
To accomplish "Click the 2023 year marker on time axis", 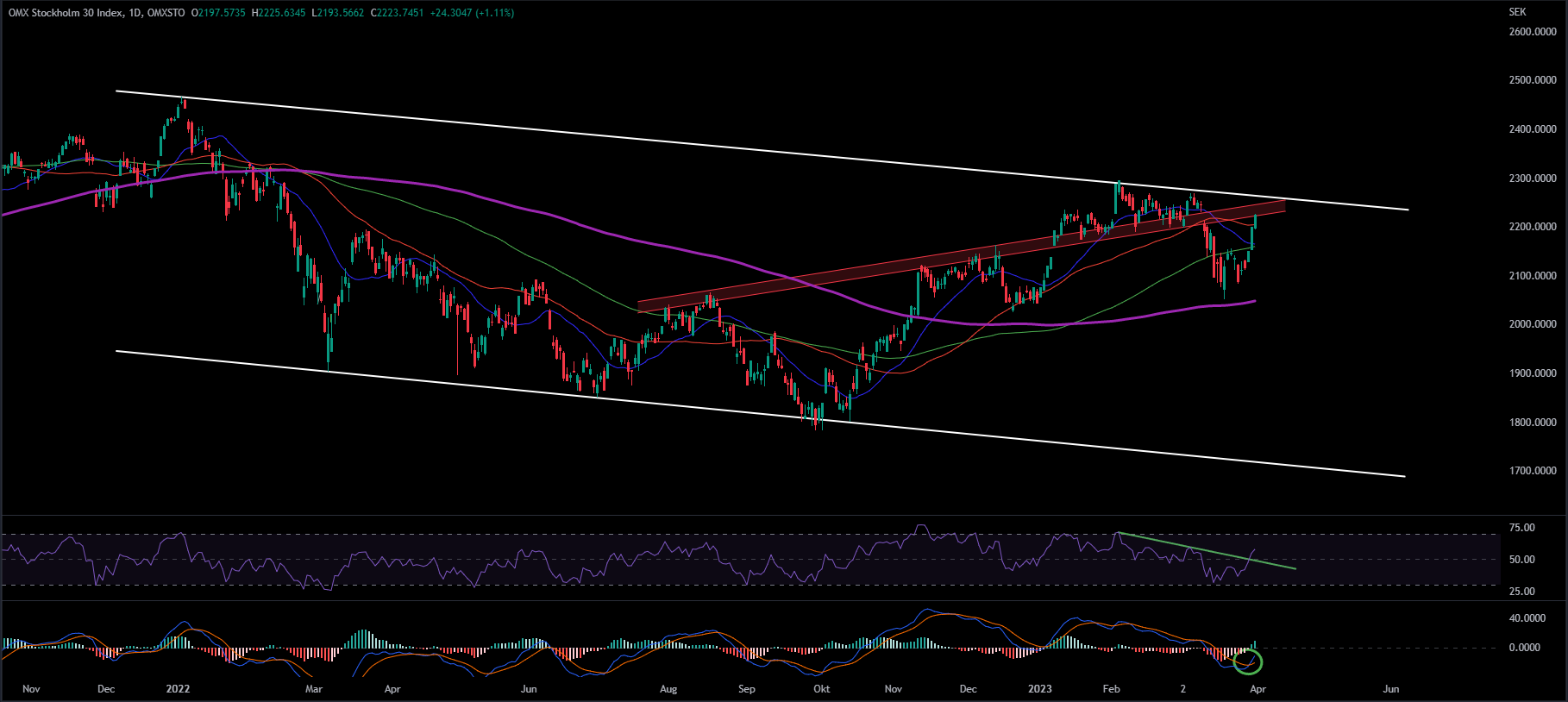I will point(1039,689).
